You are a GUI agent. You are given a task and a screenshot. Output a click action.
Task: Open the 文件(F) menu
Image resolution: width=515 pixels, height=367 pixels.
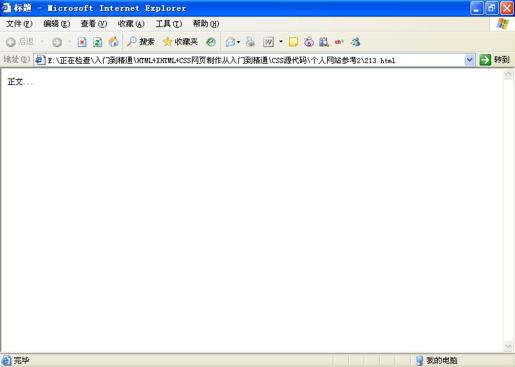click(19, 24)
